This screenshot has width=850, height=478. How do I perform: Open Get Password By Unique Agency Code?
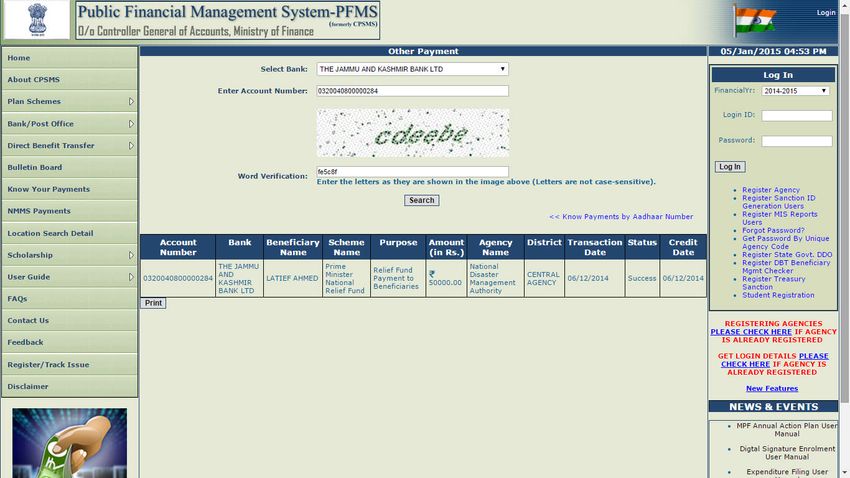point(785,242)
